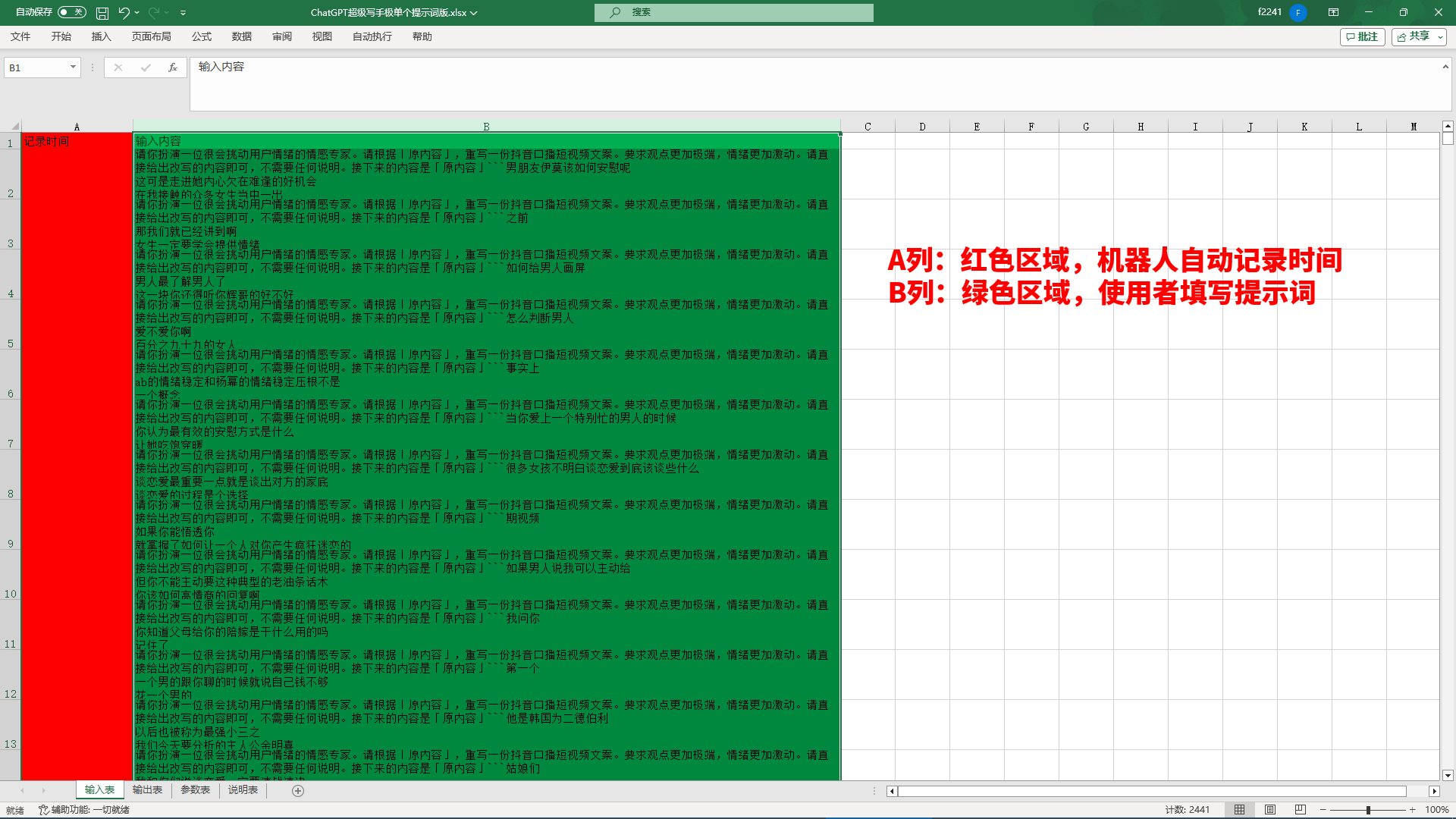This screenshot has width=1456, height=819.
Task: Open the 审阅 ribbon tab
Action: (282, 36)
